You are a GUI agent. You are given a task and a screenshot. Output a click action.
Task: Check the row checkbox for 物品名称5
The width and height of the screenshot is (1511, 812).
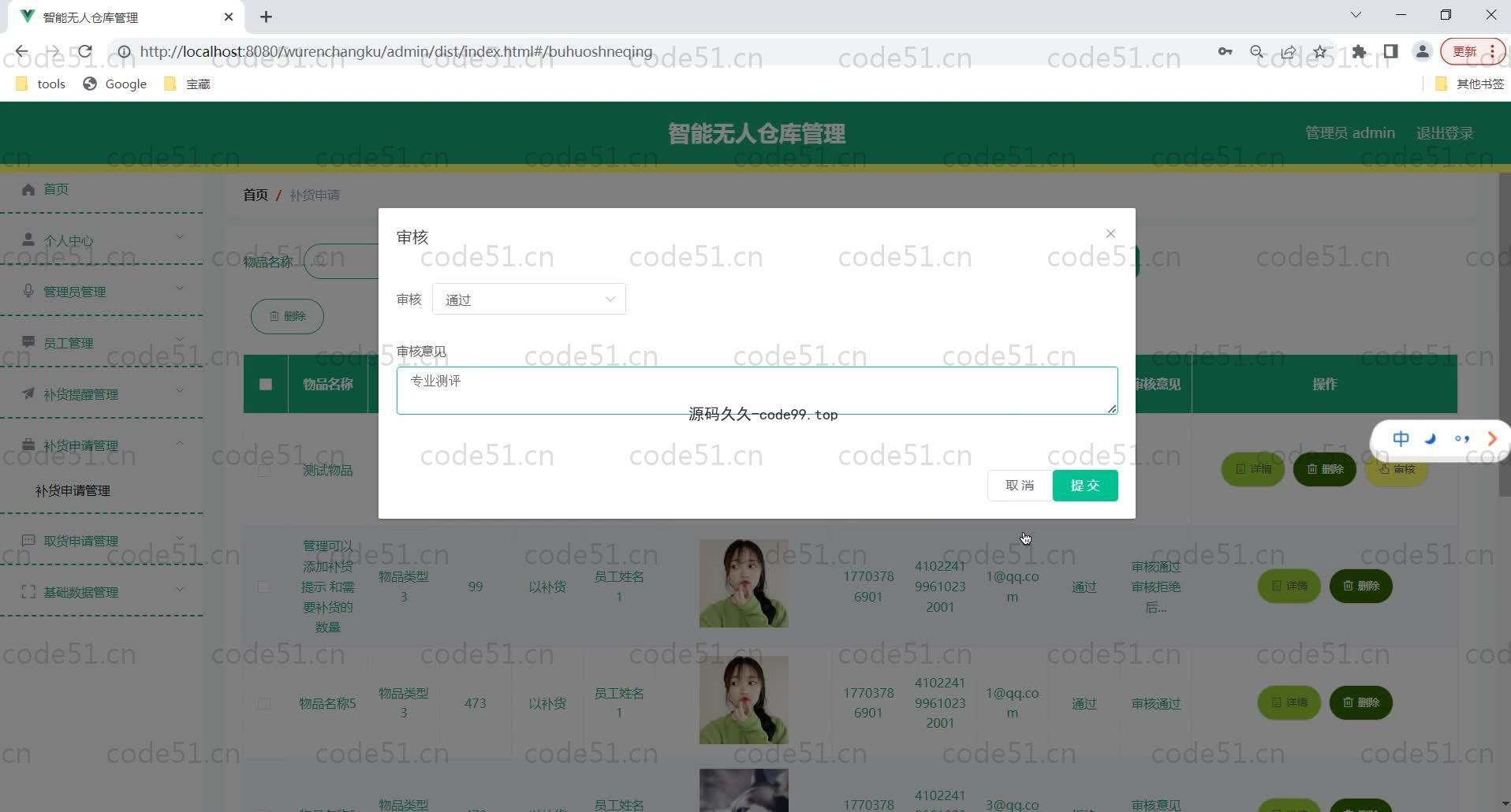tap(264, 703)
